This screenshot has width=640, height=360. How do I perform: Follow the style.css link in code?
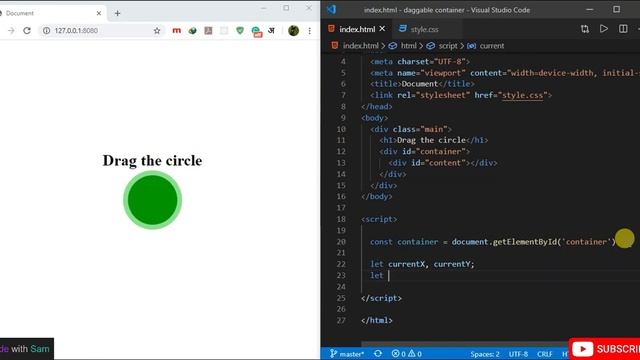coord(522,95)
